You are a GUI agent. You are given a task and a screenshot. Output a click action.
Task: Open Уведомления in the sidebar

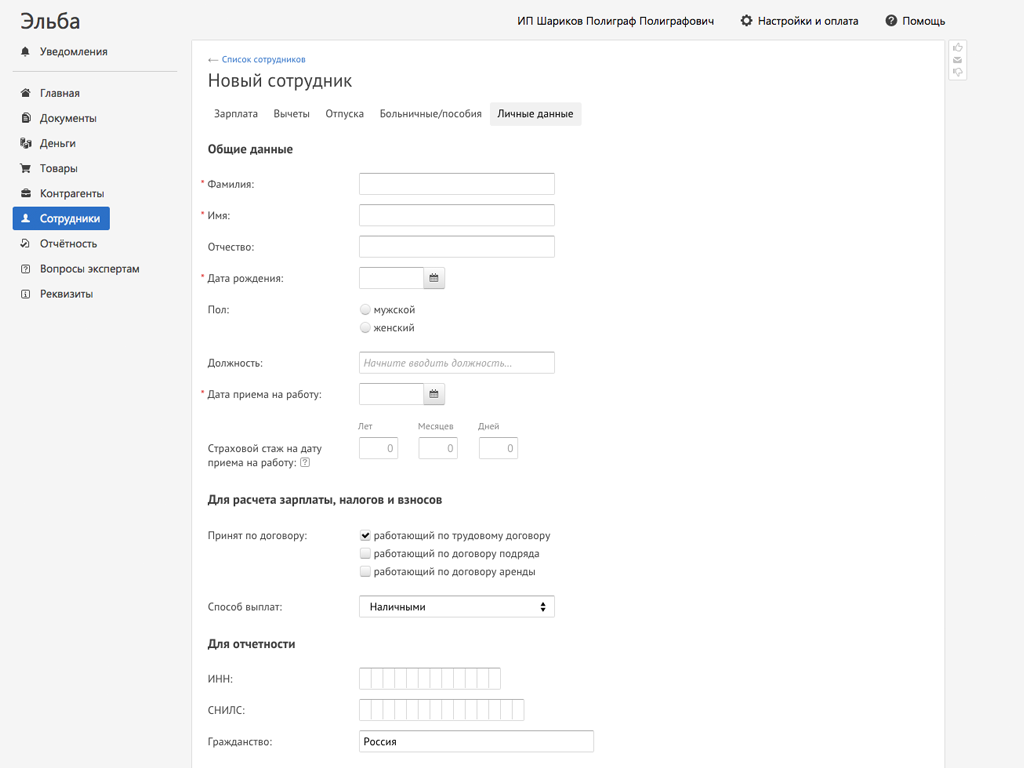[x=73, y=52]
